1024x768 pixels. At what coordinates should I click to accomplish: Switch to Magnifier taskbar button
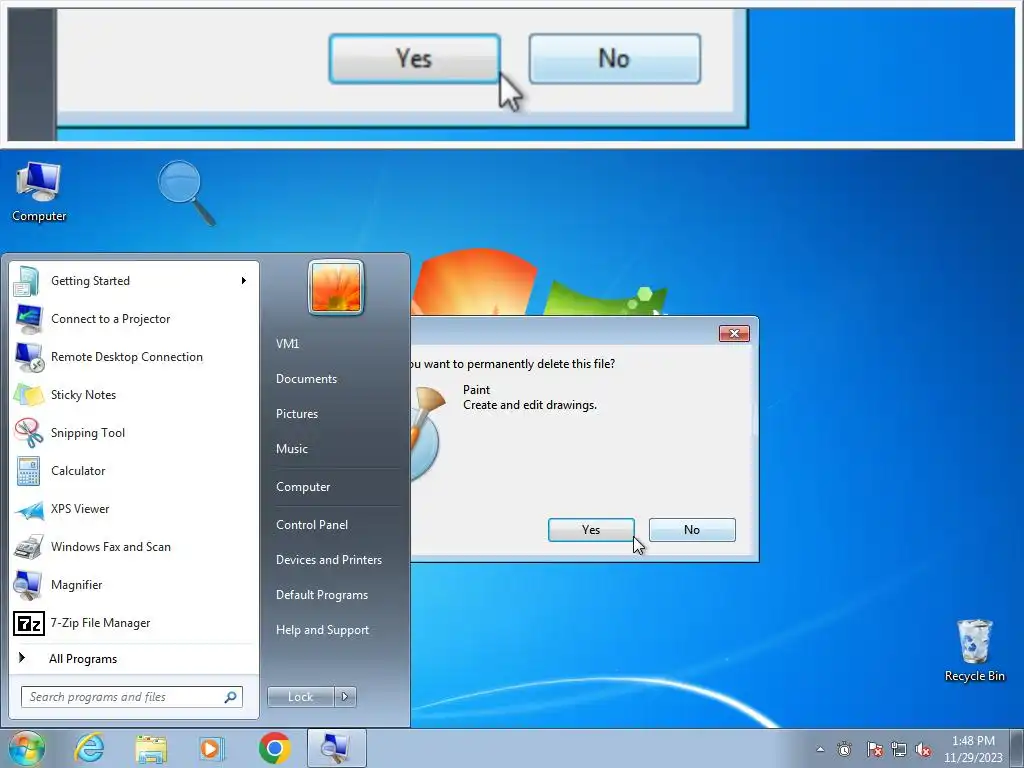click(x=336, y=748)
